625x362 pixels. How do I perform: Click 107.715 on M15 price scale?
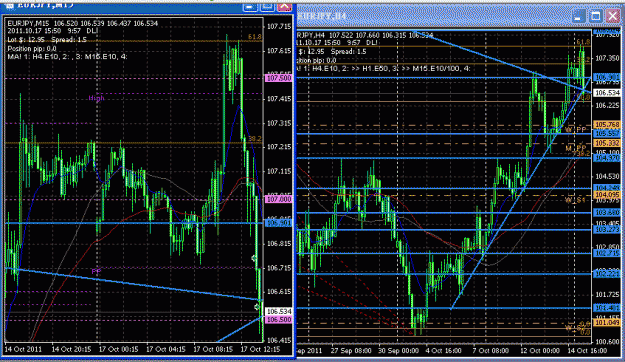click(x=279, y=27)
